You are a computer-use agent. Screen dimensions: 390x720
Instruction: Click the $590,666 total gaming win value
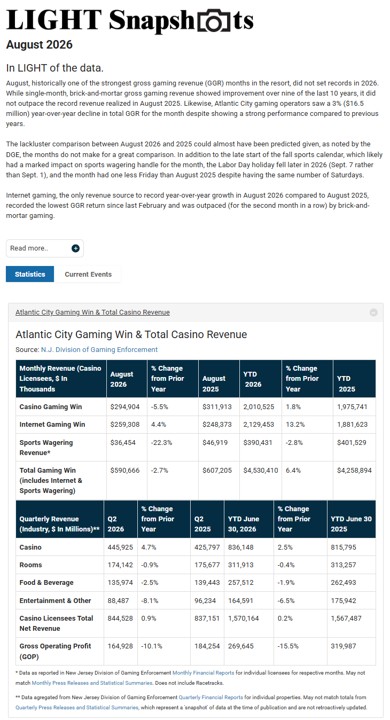click(x=124, y=470)
